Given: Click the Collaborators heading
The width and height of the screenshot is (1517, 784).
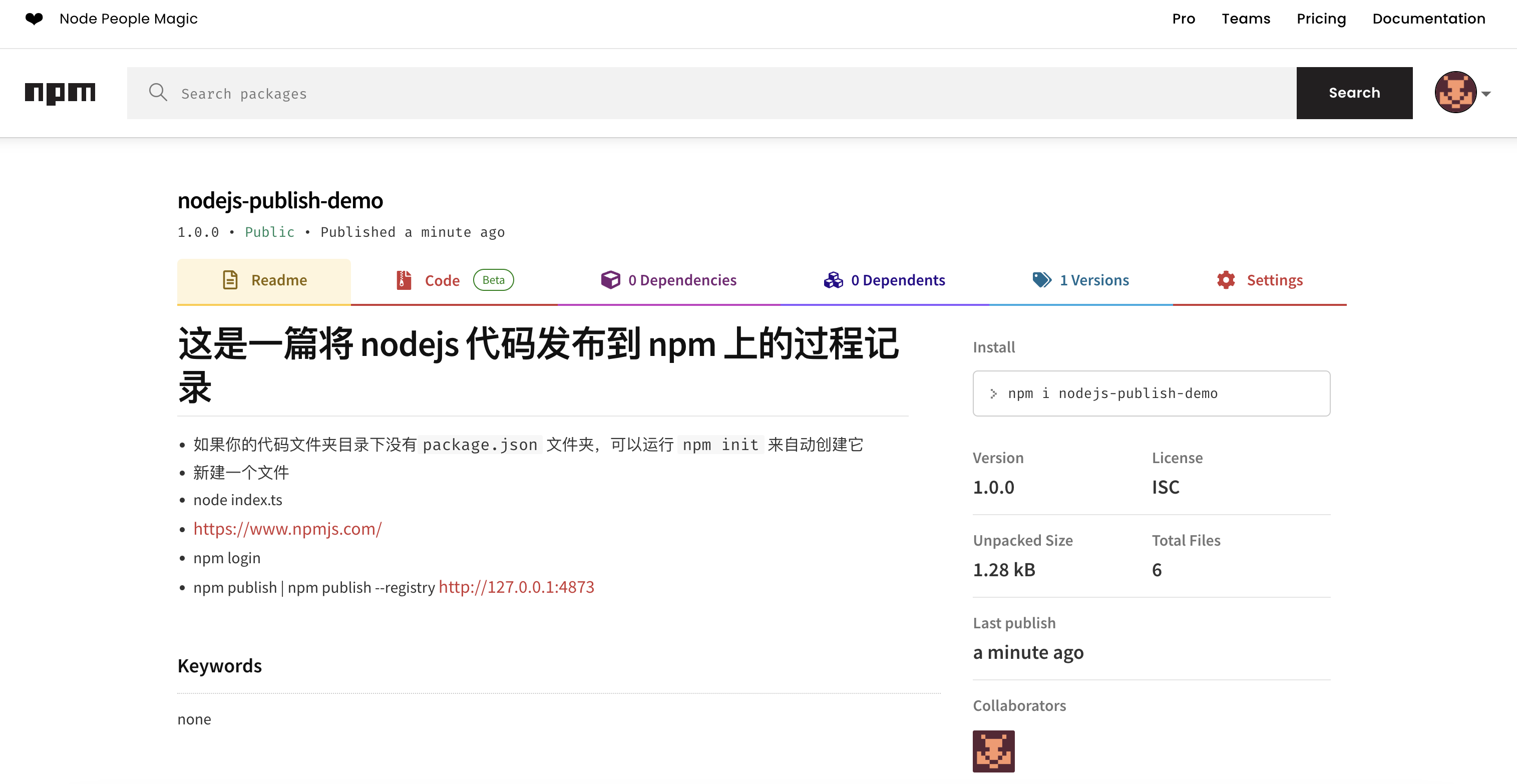Looking at the screenshot, I should click(x=1019, y=706).
